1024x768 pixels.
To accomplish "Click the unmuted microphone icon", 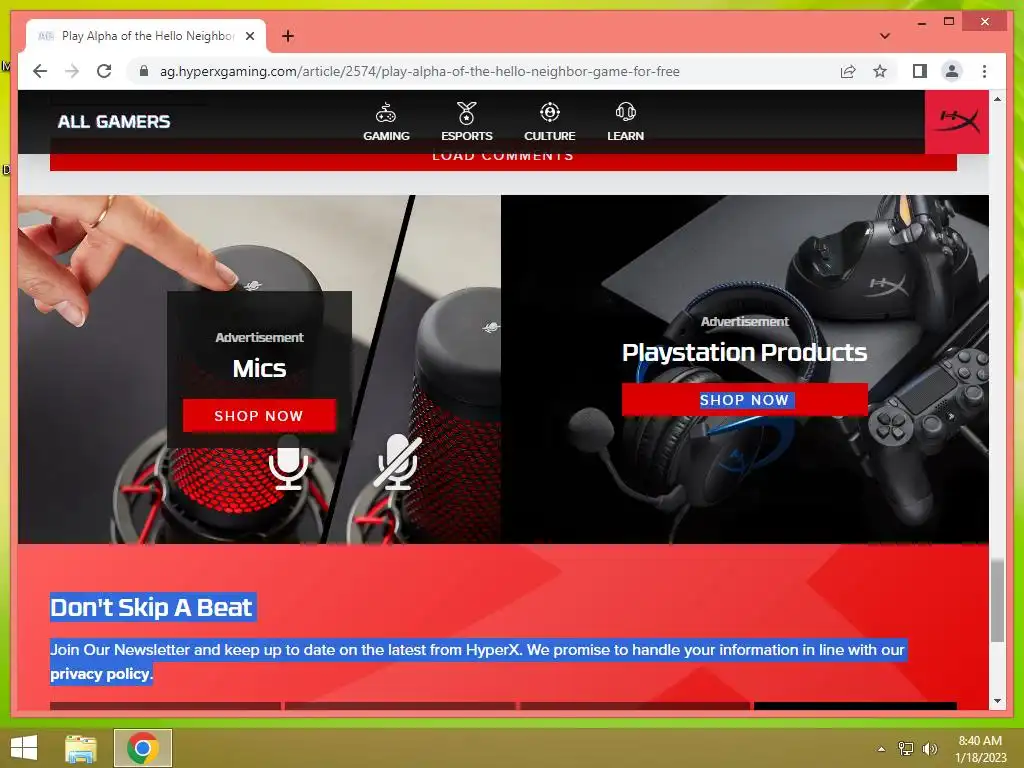I will [288, 461].
